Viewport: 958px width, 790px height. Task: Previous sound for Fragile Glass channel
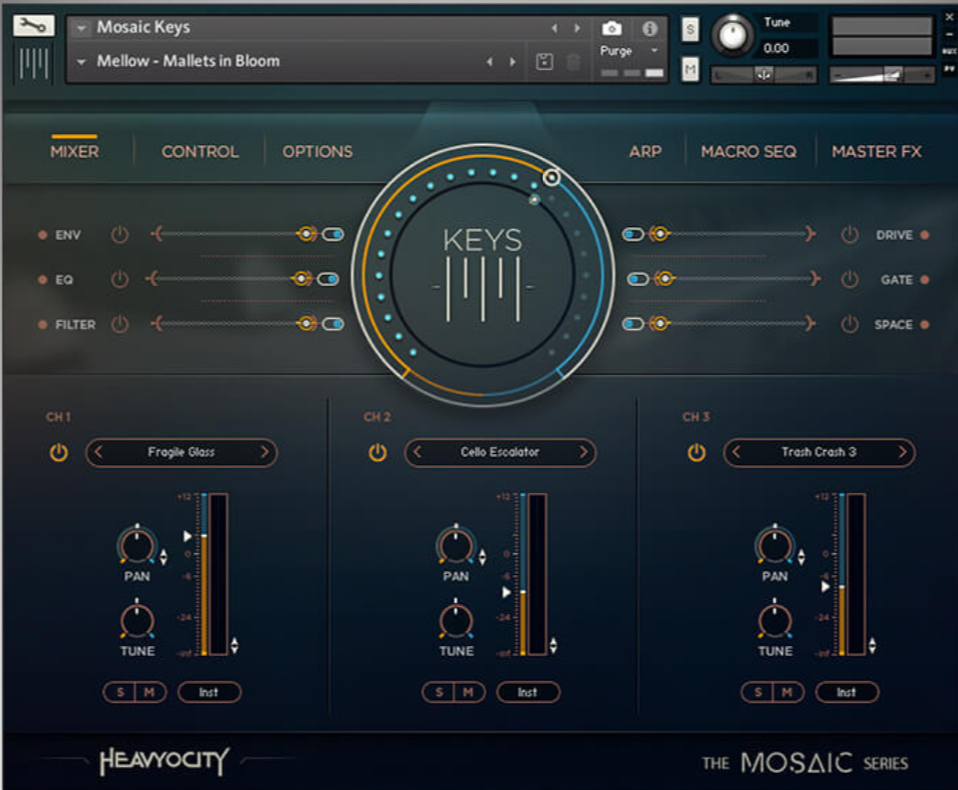[x=99, y=452]
